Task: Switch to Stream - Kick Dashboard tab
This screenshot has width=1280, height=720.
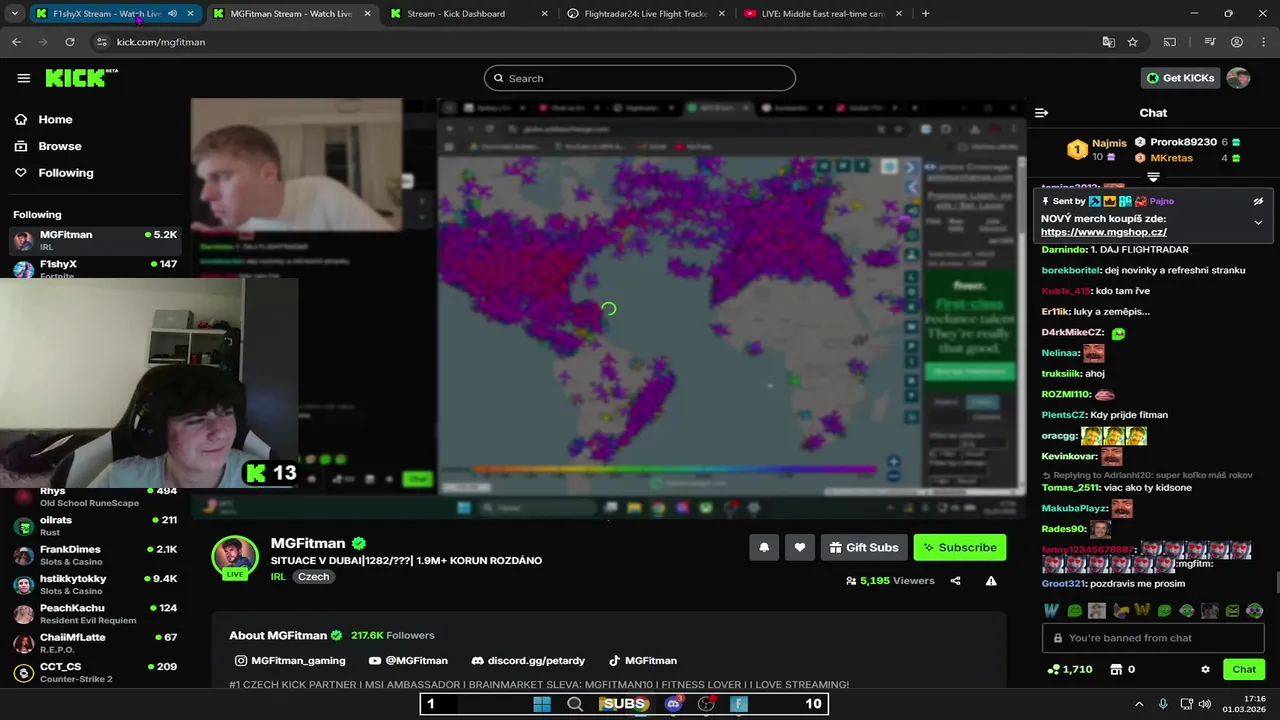Action: tap(468, 14)
